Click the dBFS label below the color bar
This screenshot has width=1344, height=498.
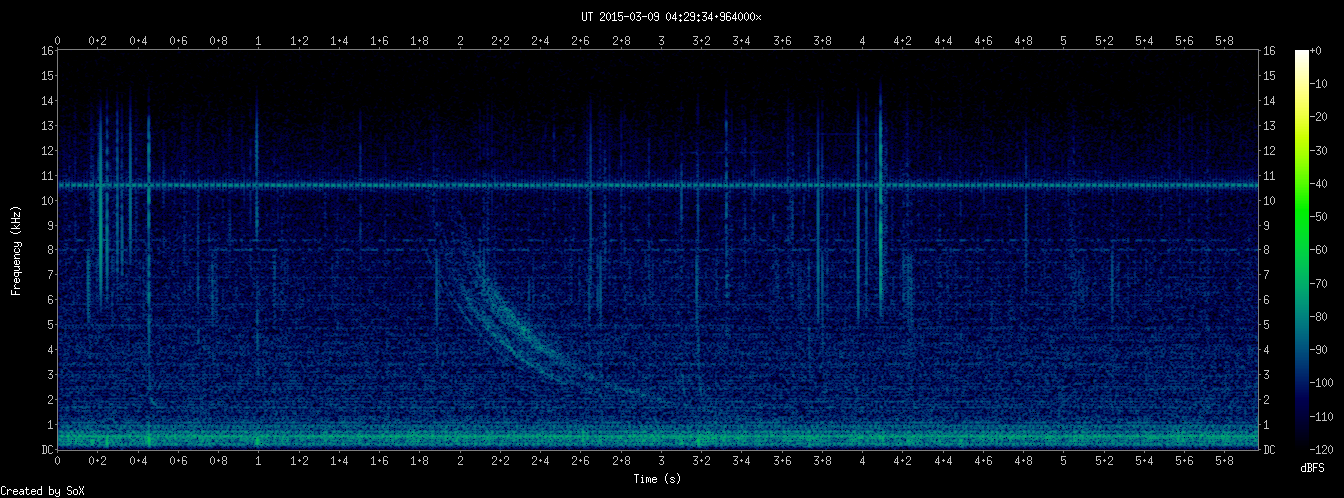(1313, 468)
